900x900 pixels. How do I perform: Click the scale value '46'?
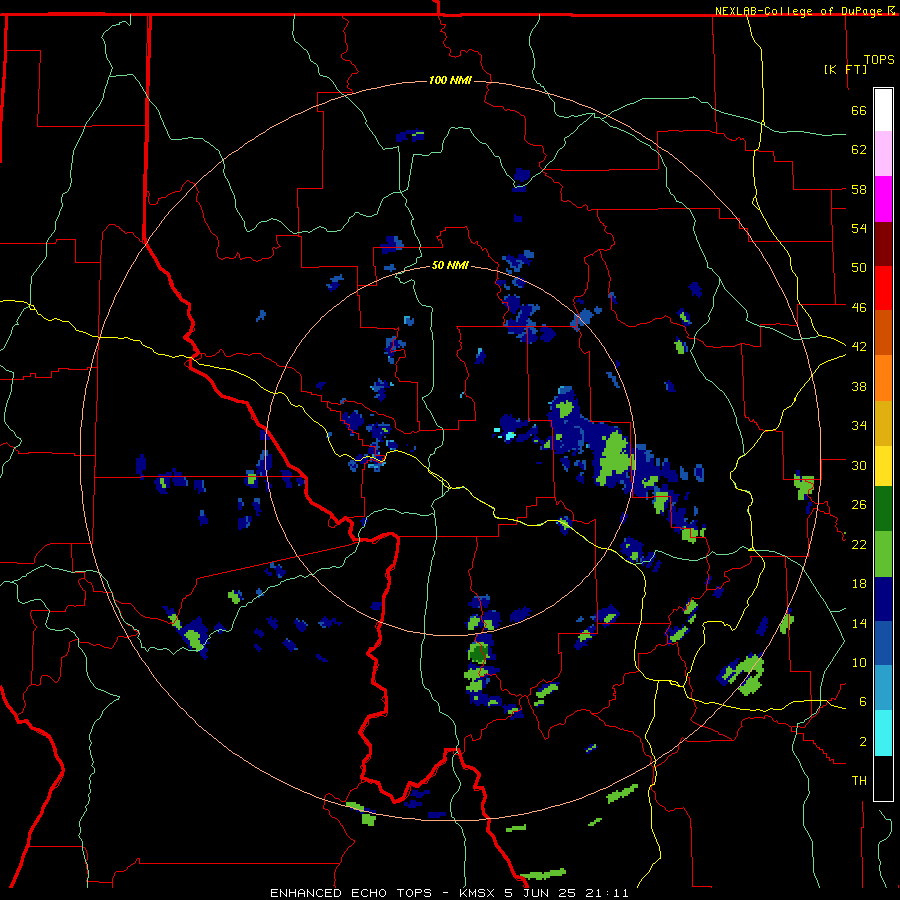coord(859,307)
